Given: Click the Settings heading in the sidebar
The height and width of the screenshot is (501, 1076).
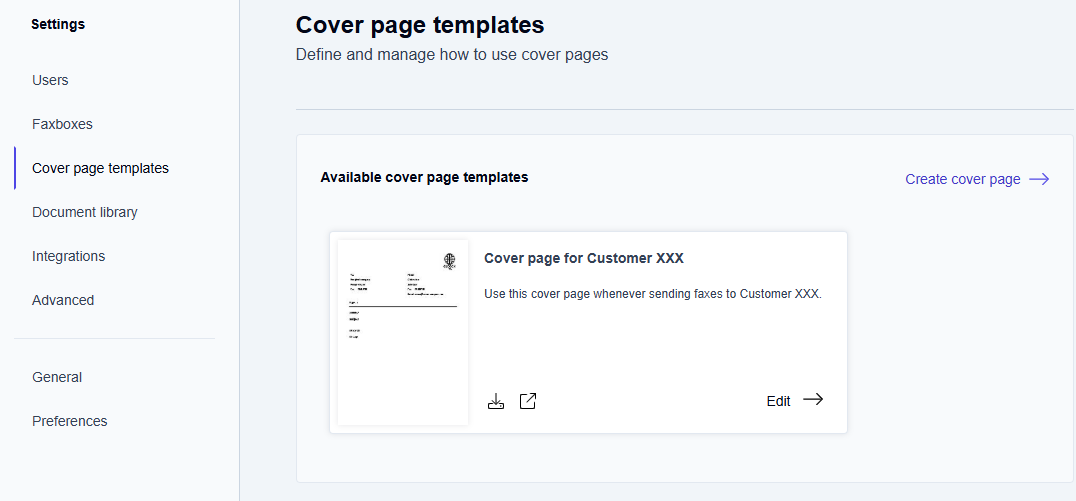Looking at the screenshot, I should [58, 24].
